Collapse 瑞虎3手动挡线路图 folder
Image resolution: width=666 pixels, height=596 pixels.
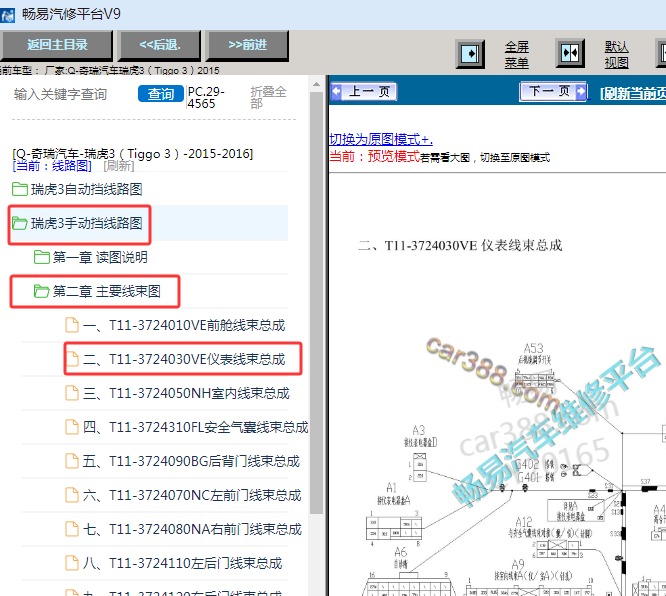[x=77, y=223]
